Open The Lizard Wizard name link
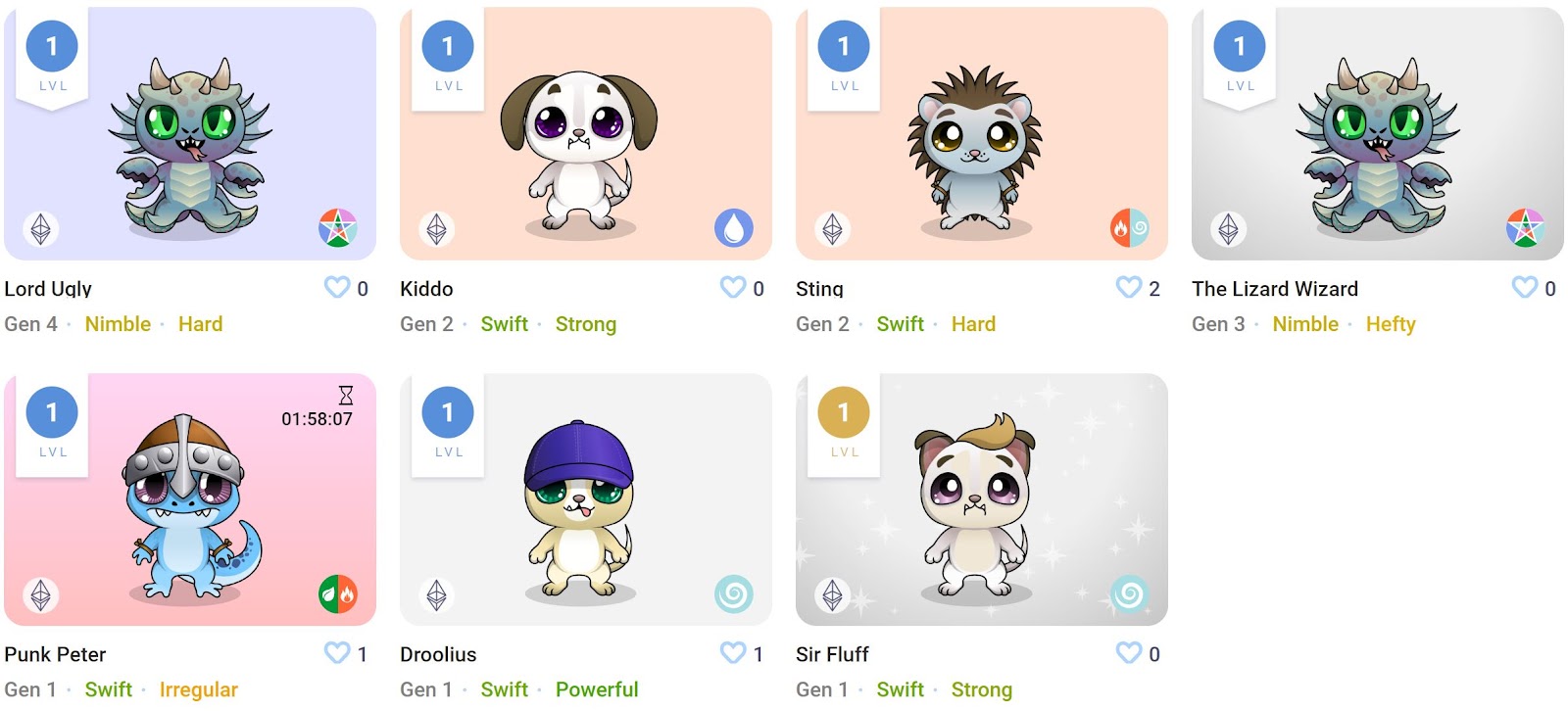The width and height of the screenshot is (1568, 711). point(1275,289)
